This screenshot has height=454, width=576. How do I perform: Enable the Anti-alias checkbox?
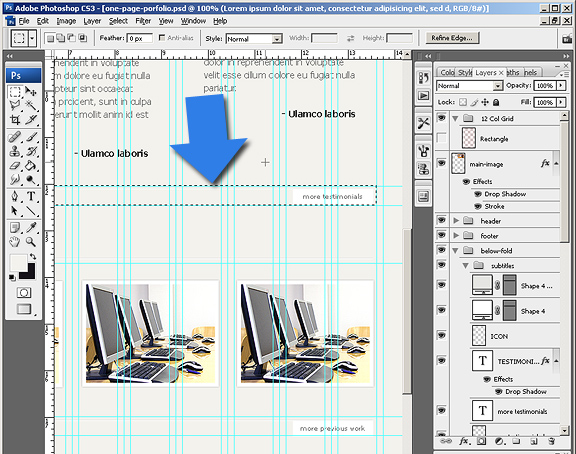[x=162, y=37]
